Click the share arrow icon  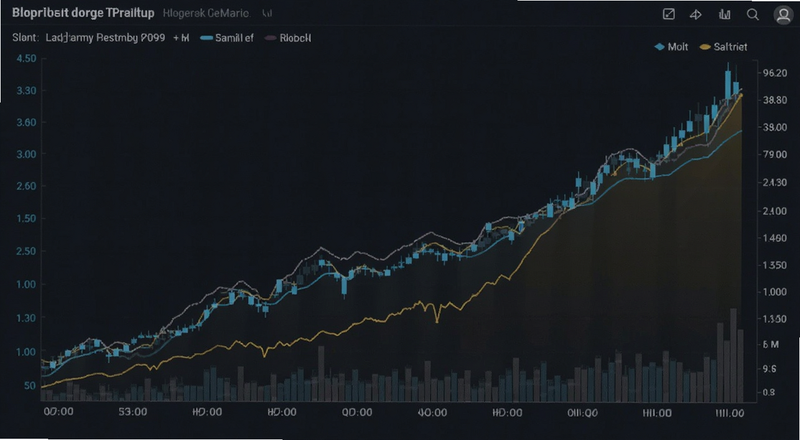696,14
